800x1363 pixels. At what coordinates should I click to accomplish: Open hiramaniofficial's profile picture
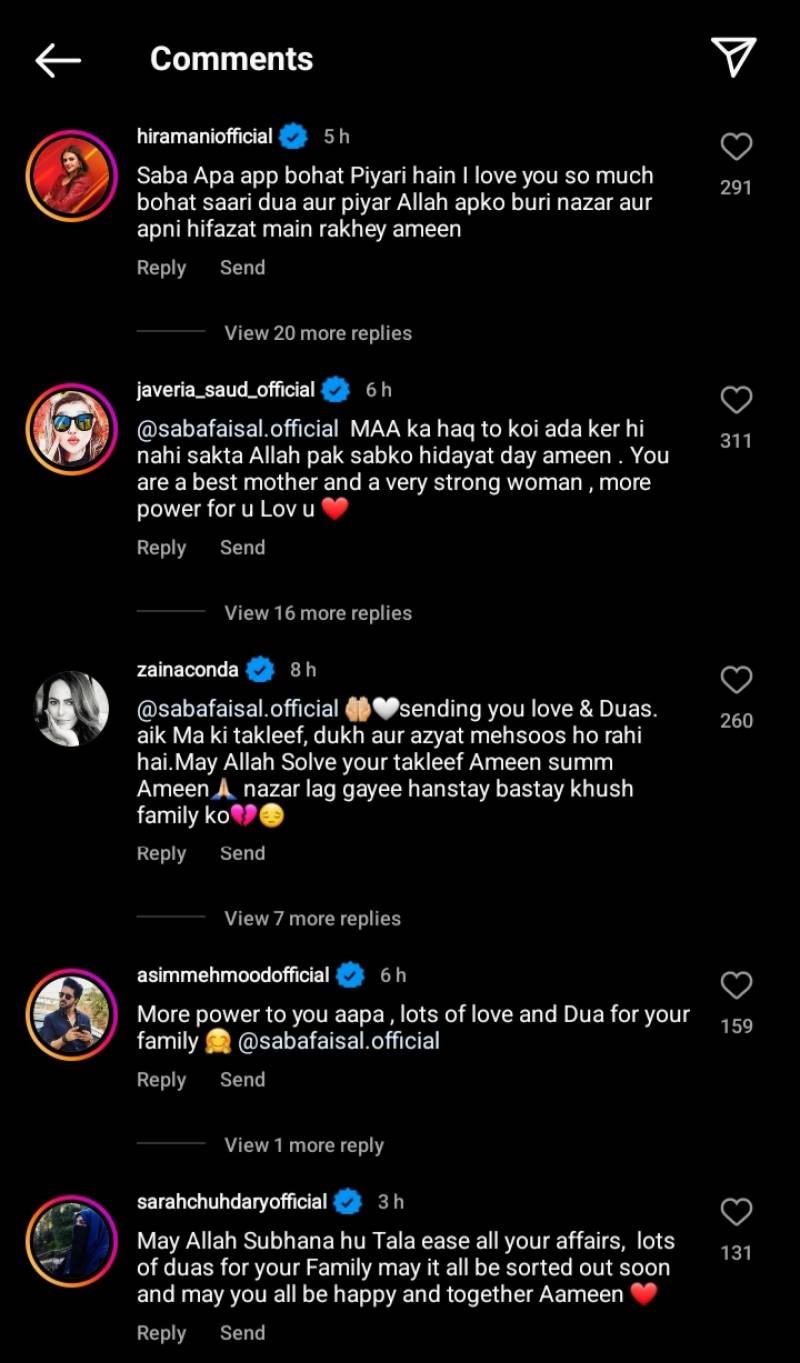[67, 173]
